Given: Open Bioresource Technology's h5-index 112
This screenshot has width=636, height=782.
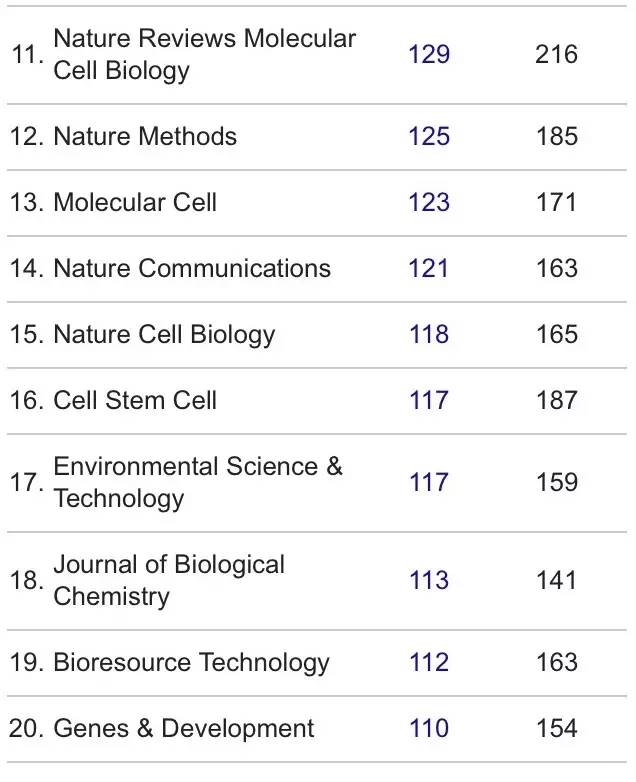Looking at the screenshot, I should pos(429,662).
